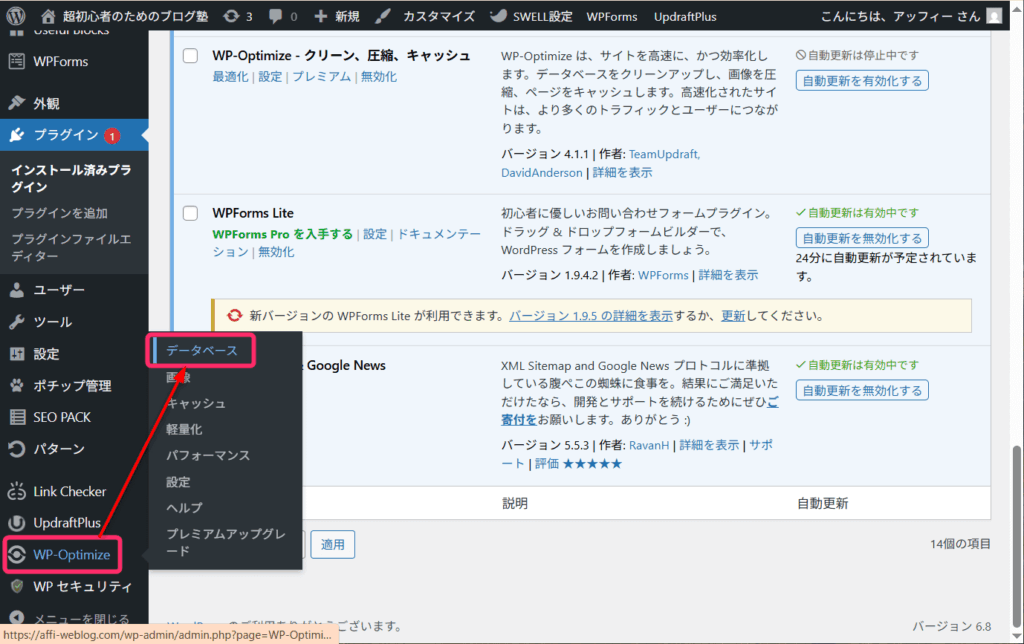This screenshot has width=1024, height=644.
Task: Open the SEO PACK sidebar menu
Action: (x=62, y=417)
